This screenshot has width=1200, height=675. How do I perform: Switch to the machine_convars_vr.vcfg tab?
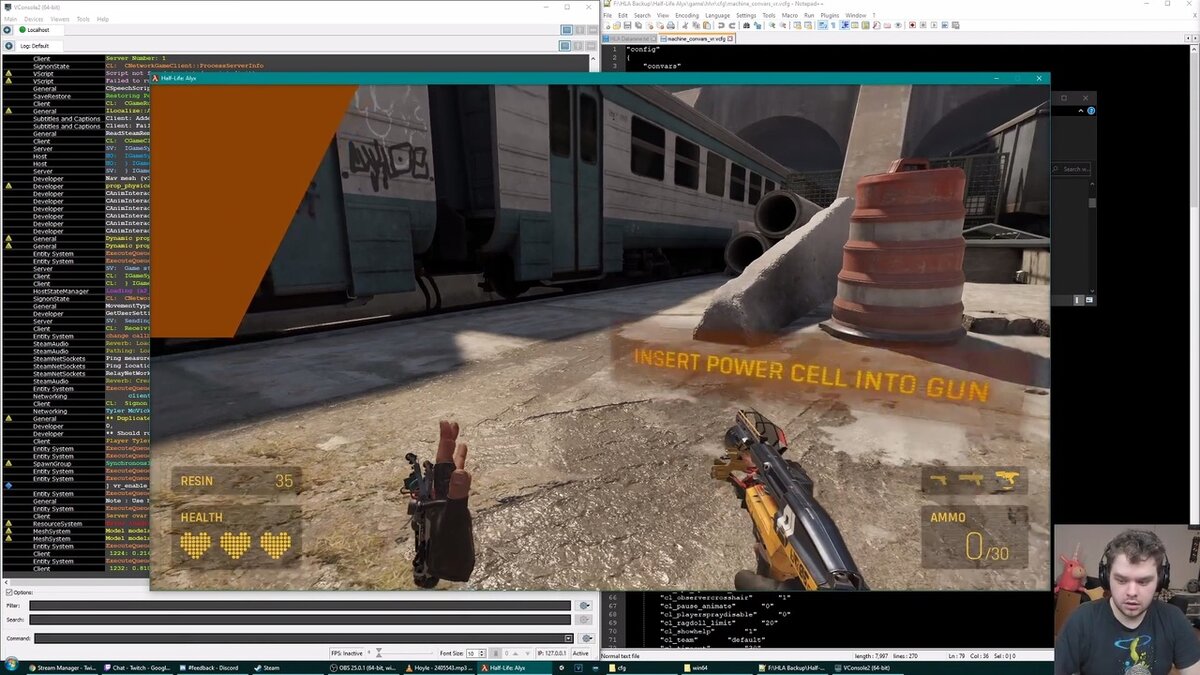pos(699,38)
